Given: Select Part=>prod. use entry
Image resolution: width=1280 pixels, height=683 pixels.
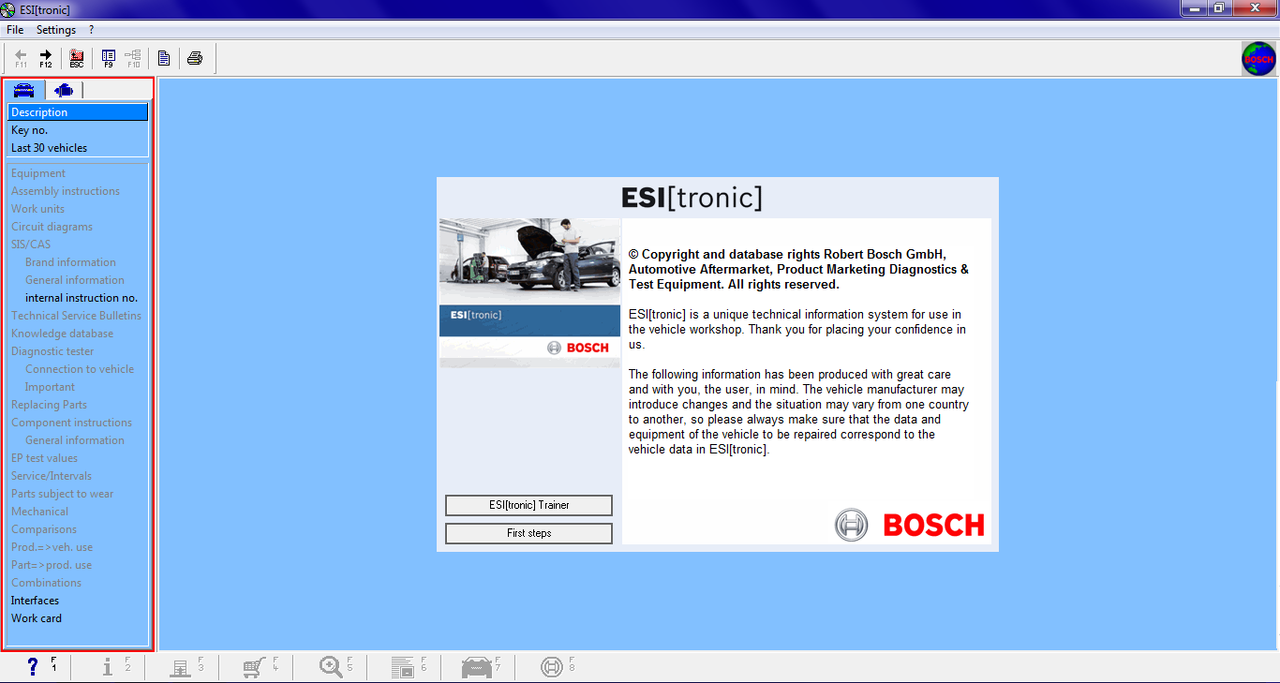Looking at the screenshot, I should (51, 565).
